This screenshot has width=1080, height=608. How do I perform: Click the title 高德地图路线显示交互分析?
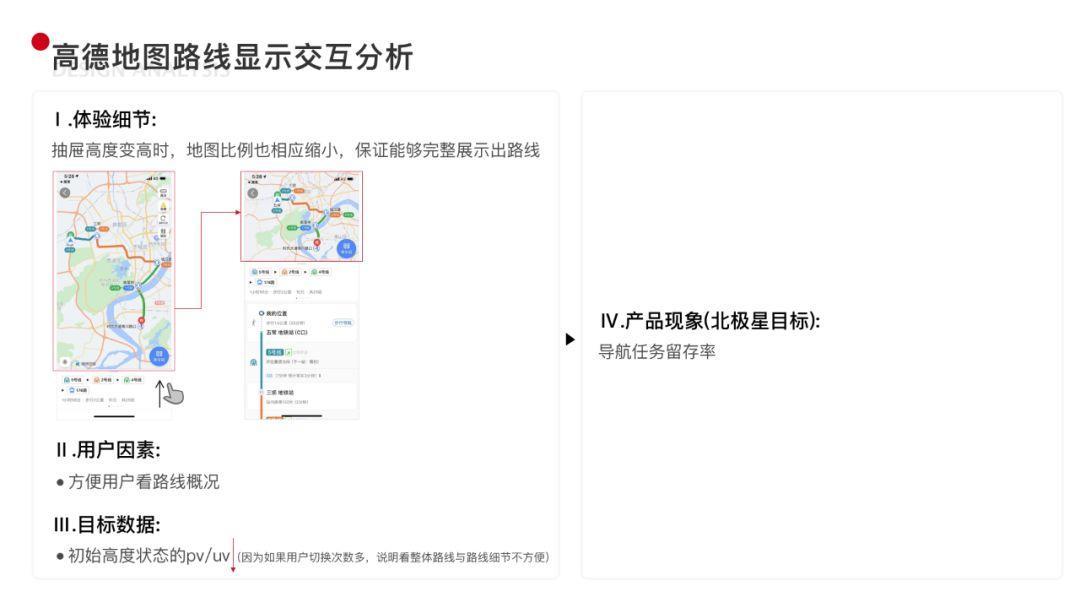coord(232,57)
